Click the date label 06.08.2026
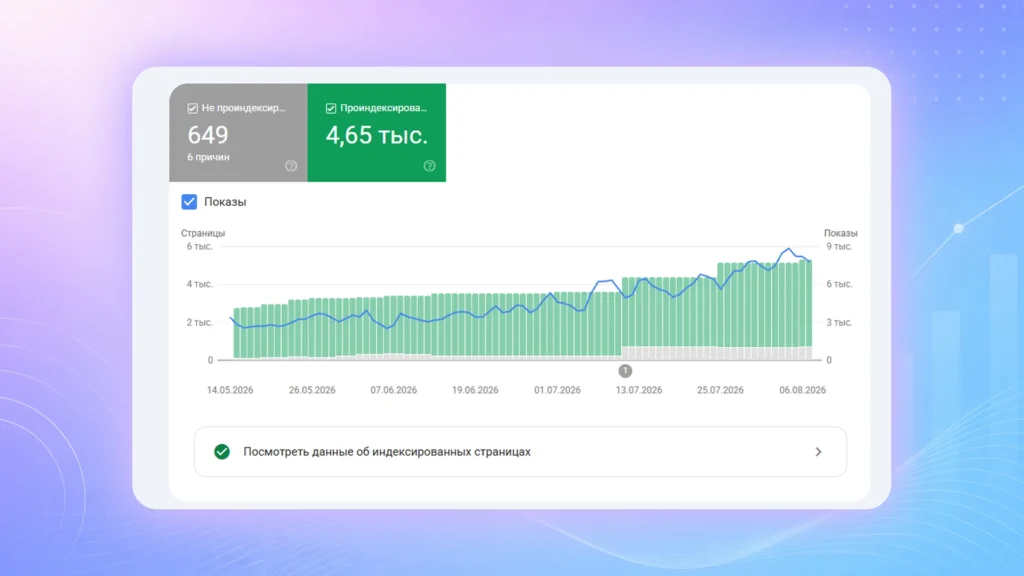The image size is (1024, 576). tap(803, 390)
